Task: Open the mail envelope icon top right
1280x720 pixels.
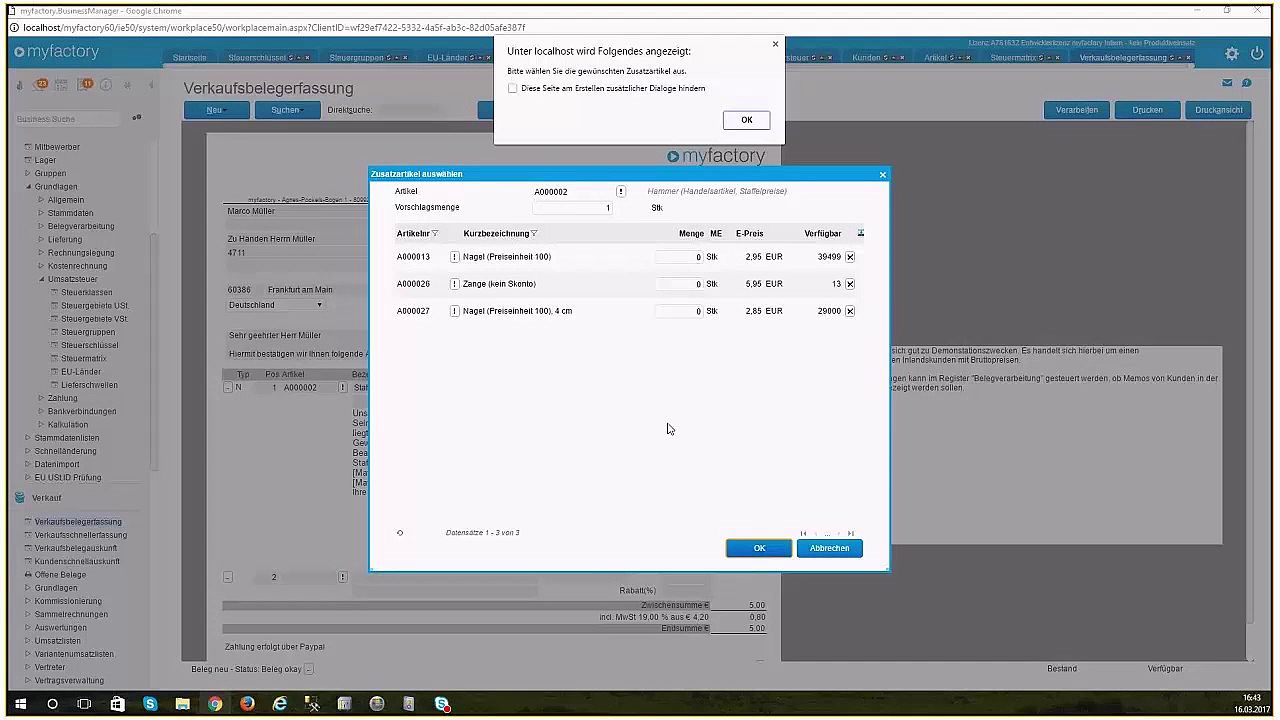Action: click(1228, 83)
